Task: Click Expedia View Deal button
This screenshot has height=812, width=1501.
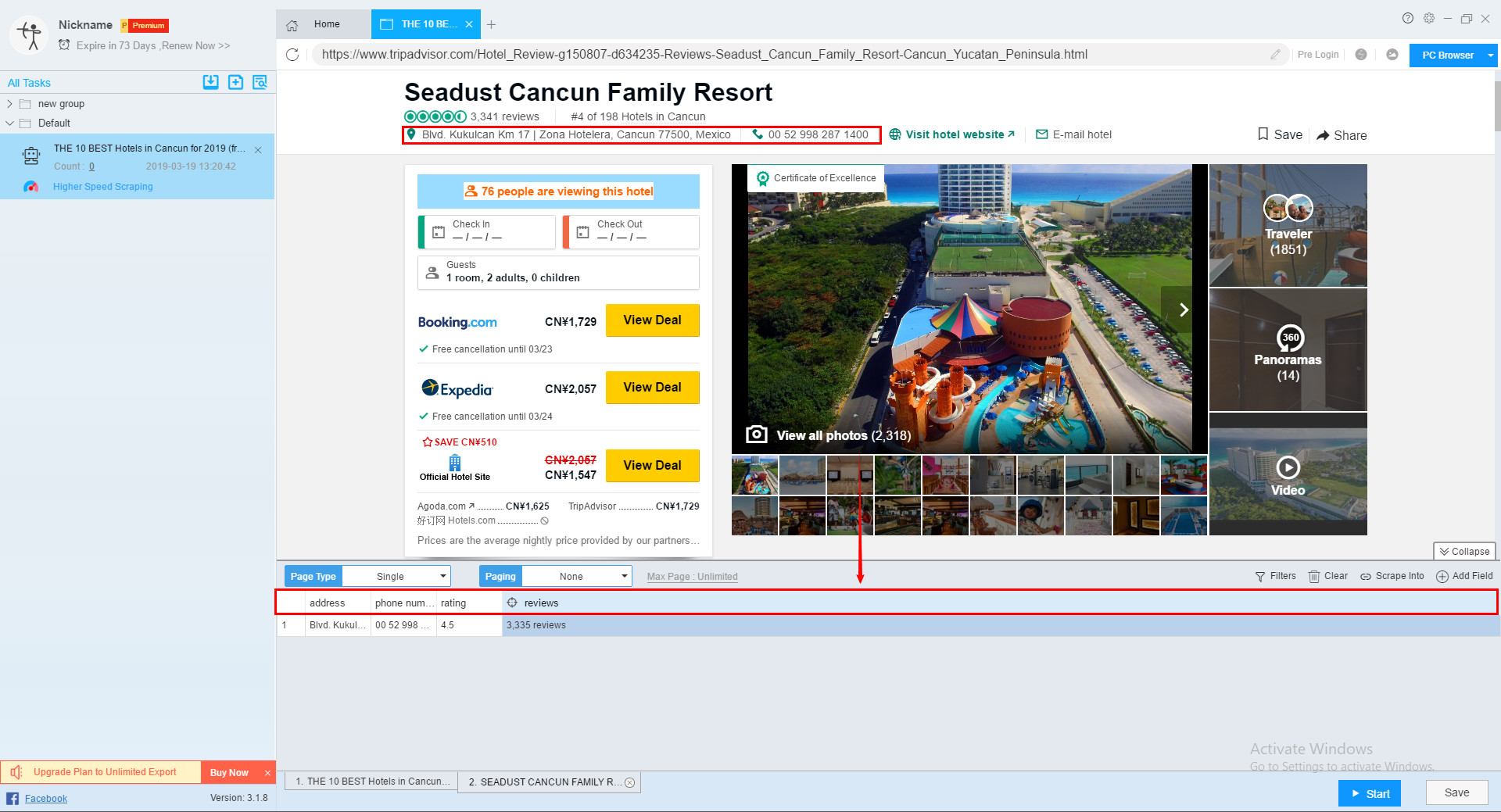Action: (x=652, y=388)
